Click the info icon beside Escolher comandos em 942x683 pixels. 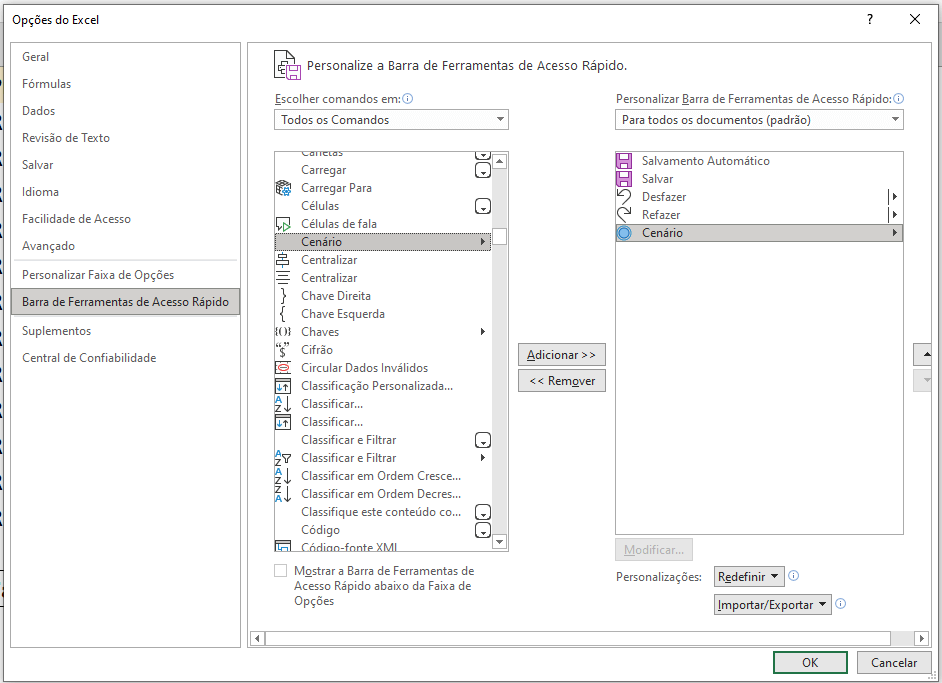(x=407, y=99)
